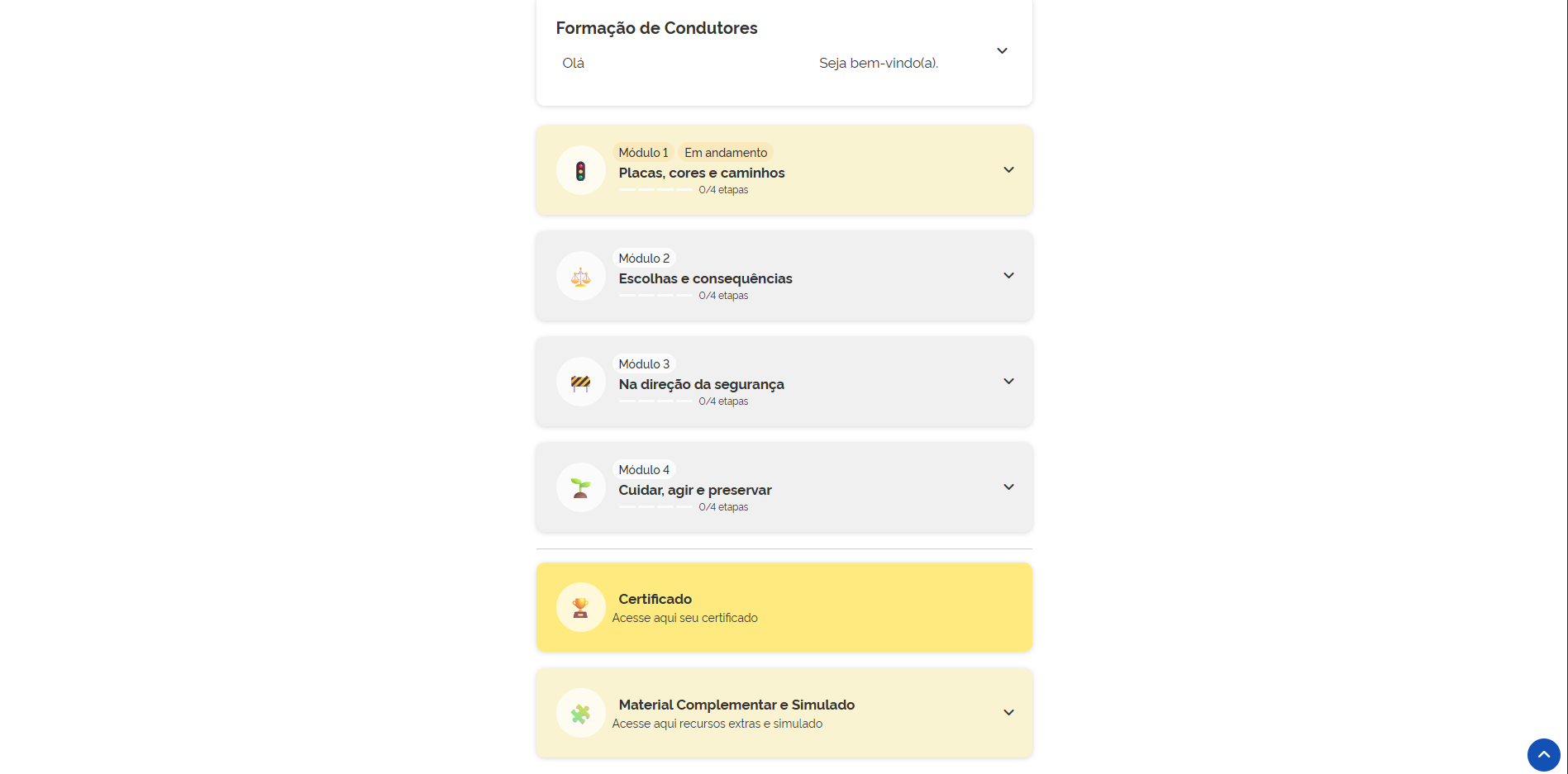Click the balance scale icon for Módulo 2
The width and height of the screenshot is (1568, 774).
tap(580, 277)
